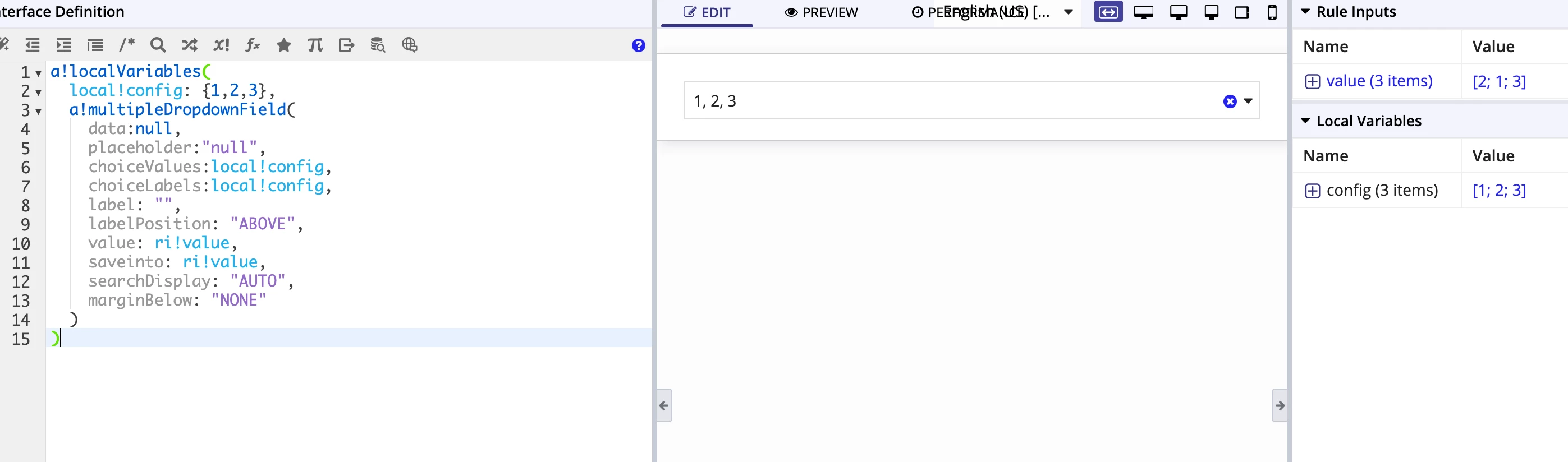
Task: Open the value (3 items) rule input link
Action: coord(1379,81)
